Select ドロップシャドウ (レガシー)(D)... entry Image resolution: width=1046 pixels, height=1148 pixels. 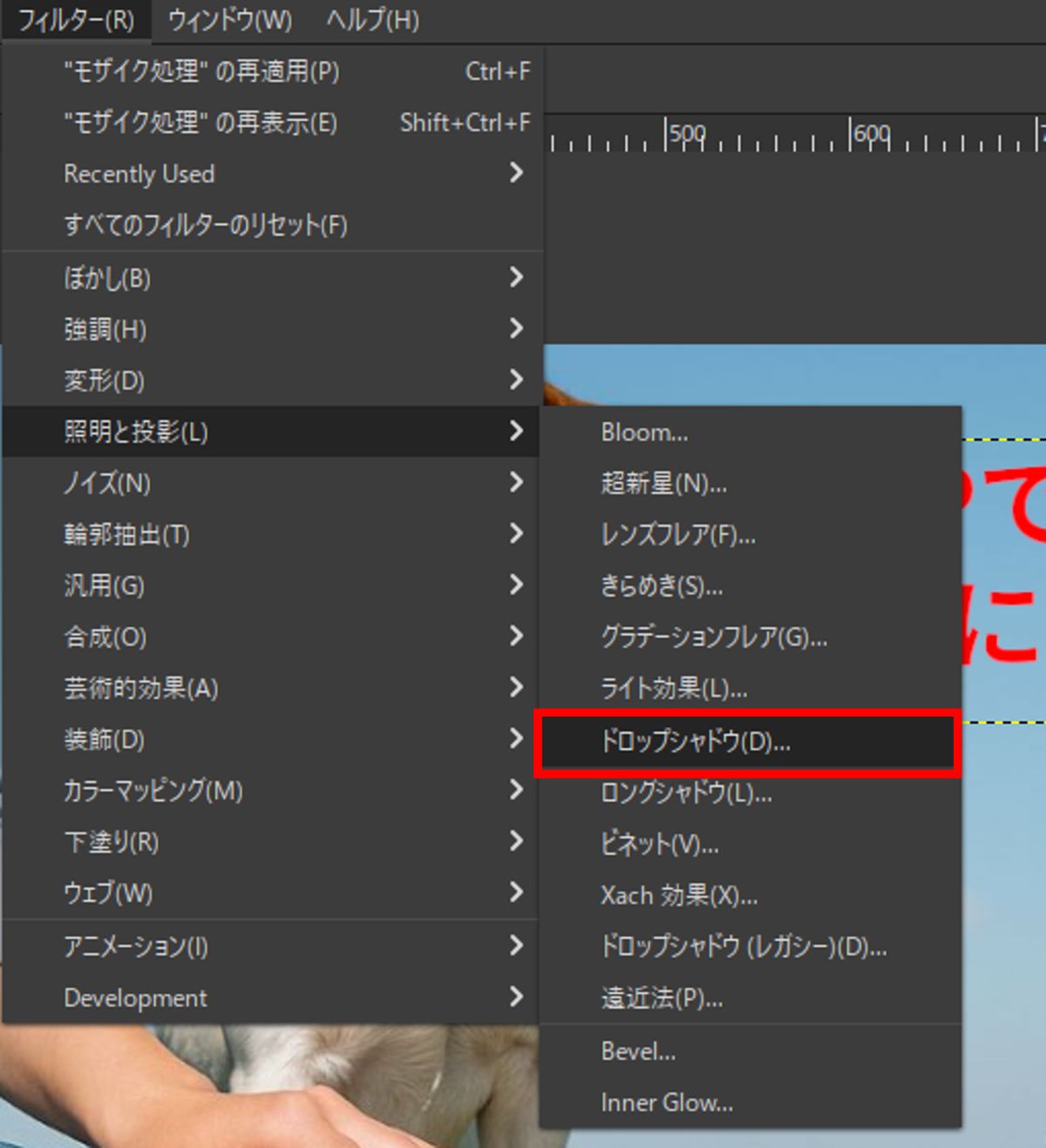pyautogui.click(x=744, y=947)
